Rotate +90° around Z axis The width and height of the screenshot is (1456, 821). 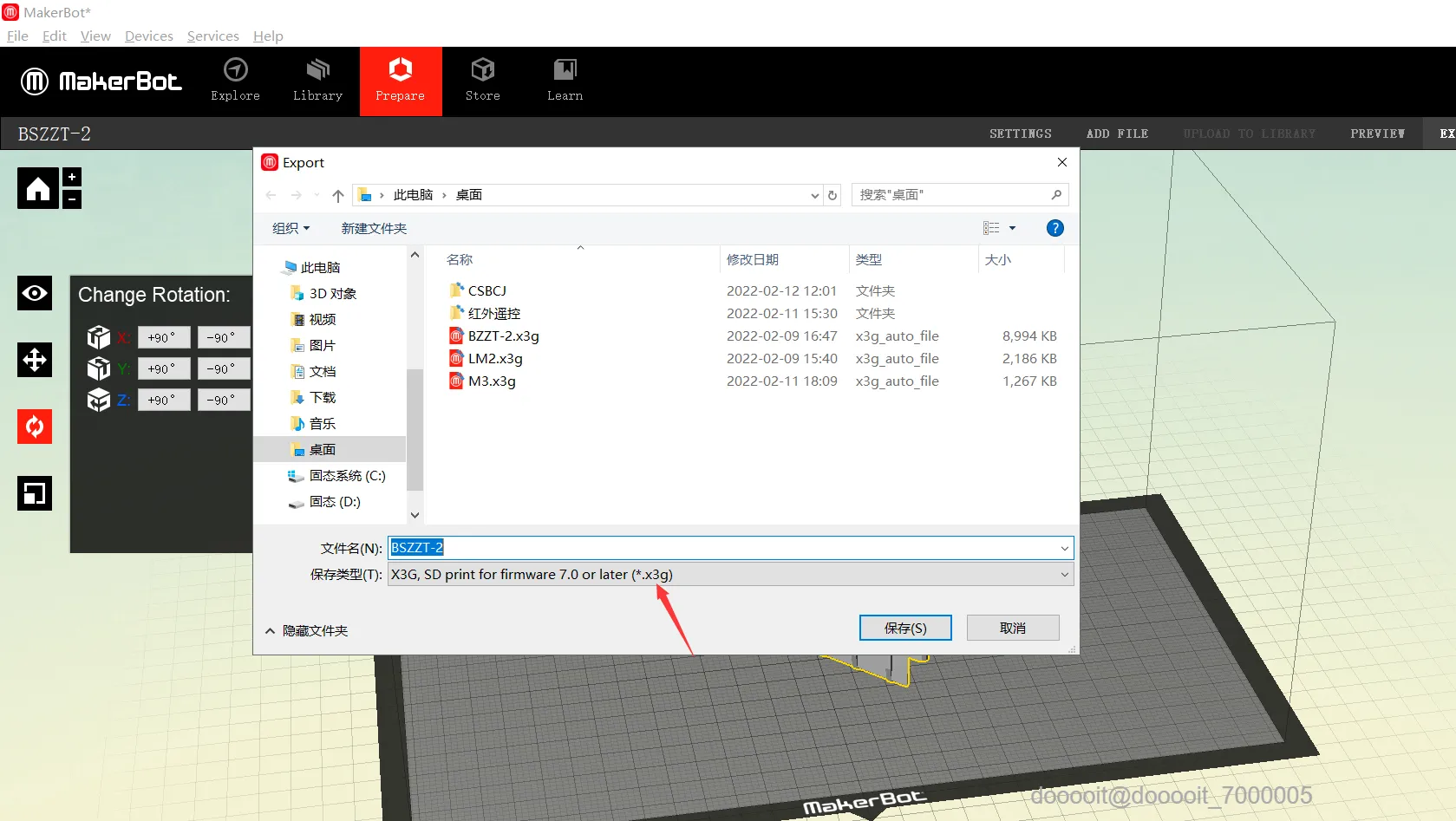tap(163, 400)
